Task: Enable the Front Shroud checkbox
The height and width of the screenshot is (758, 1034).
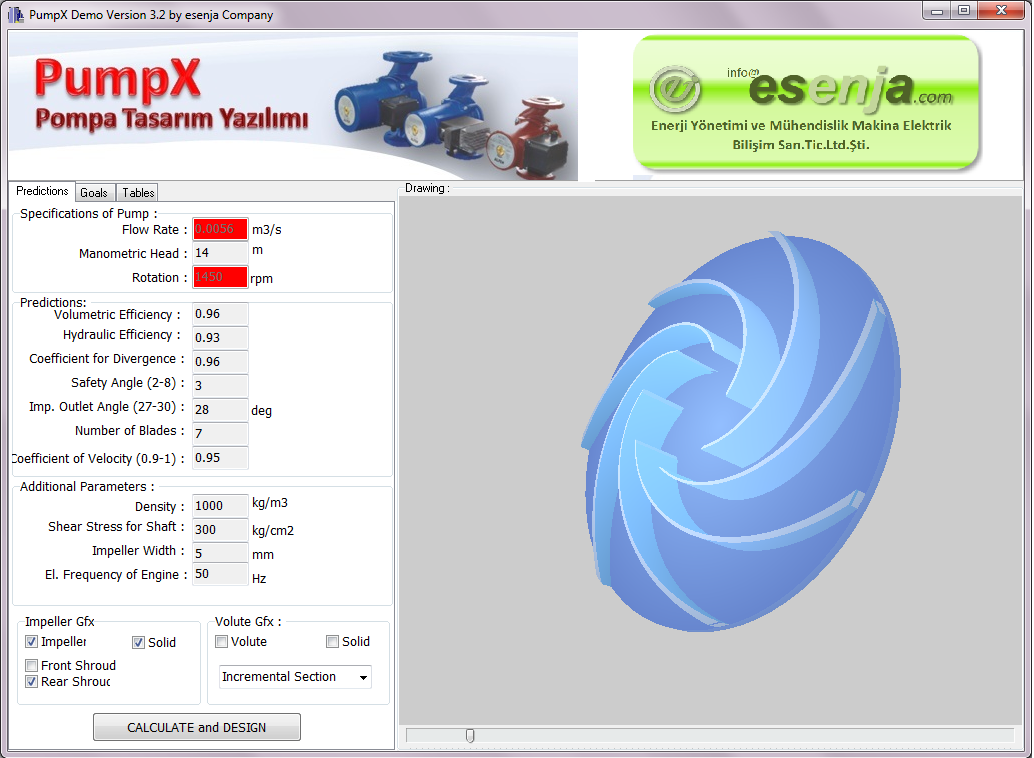Action: [x=32, y=666]
